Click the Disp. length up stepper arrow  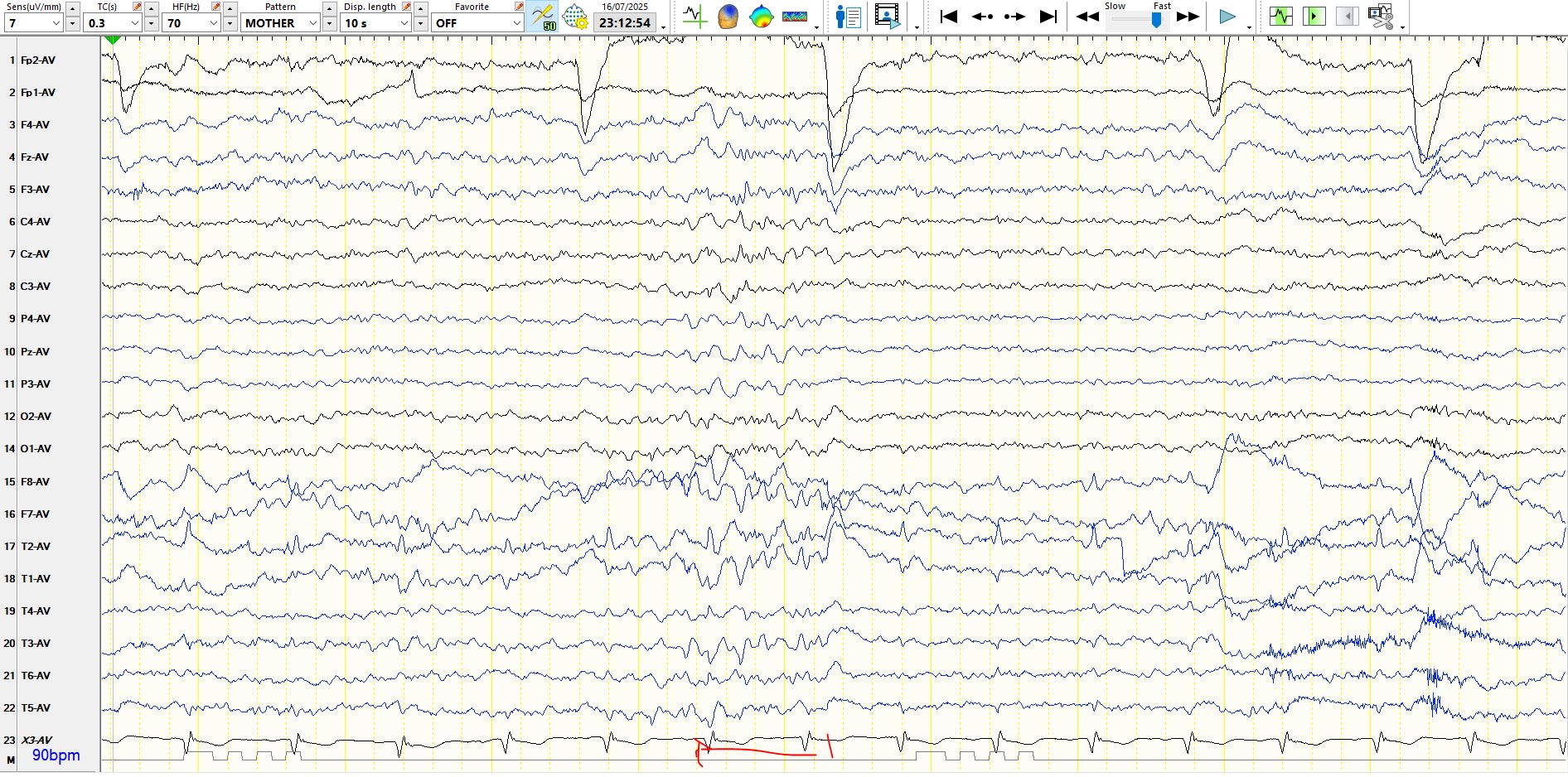pos(421,7)
